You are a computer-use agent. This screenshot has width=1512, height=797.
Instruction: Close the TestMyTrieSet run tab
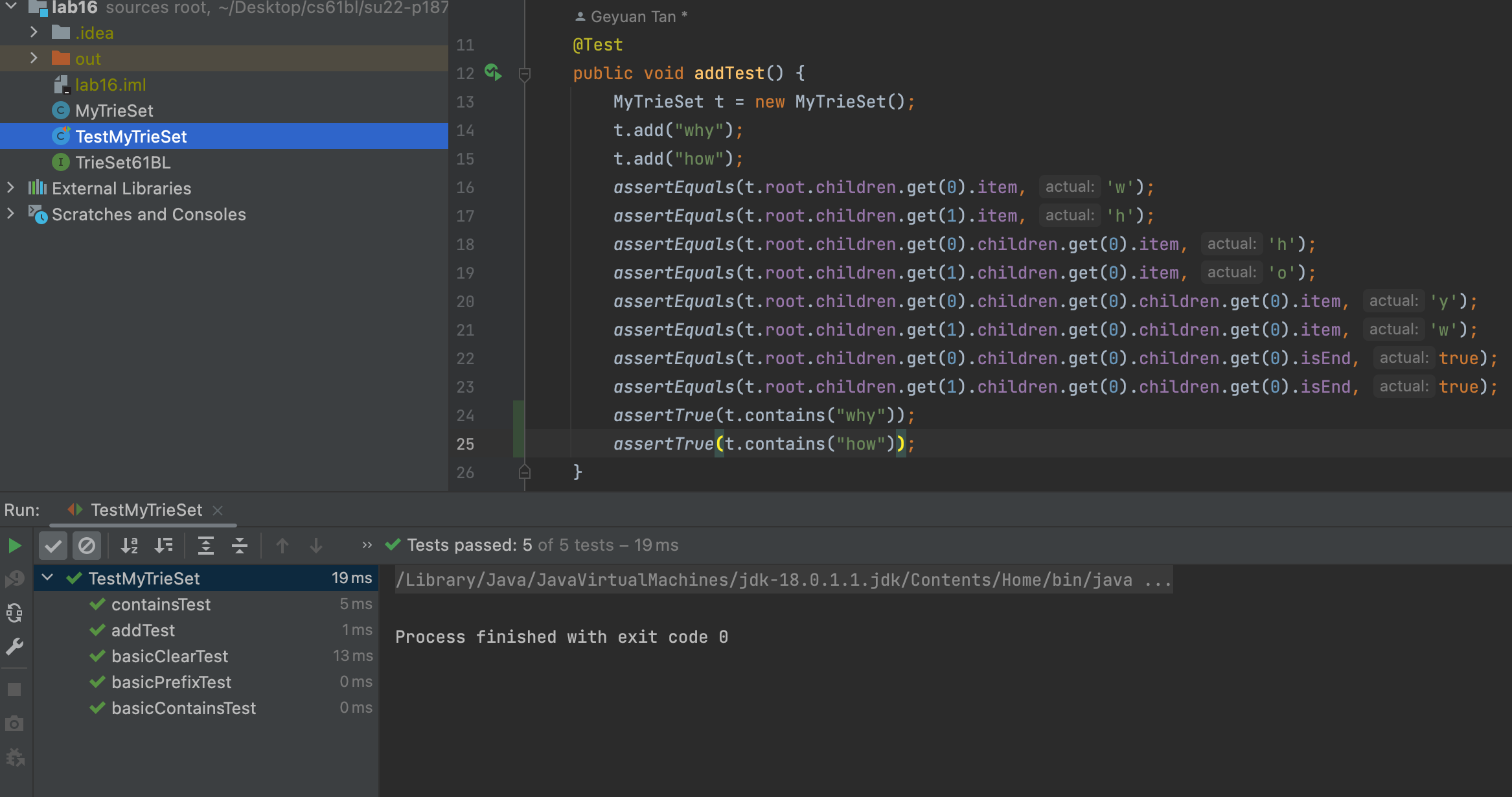click(218, 511)
